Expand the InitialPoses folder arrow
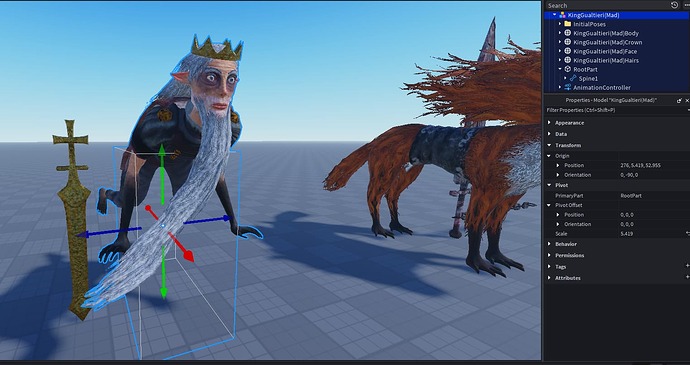The width and height of the screenshot is (690, 365). [560, 24]
